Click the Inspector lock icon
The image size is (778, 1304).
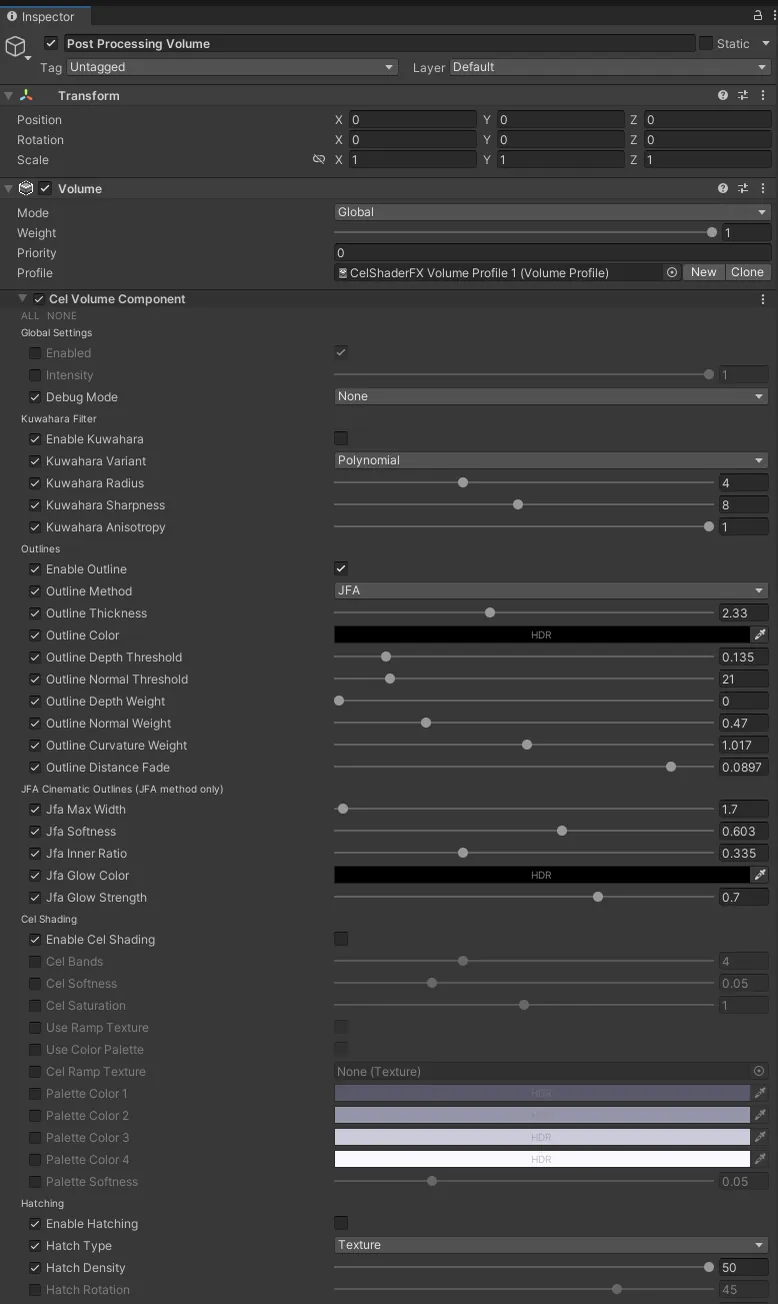point(757,16)
